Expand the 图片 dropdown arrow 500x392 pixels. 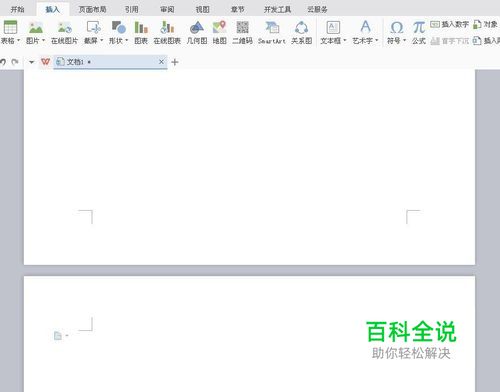[43, 40]
